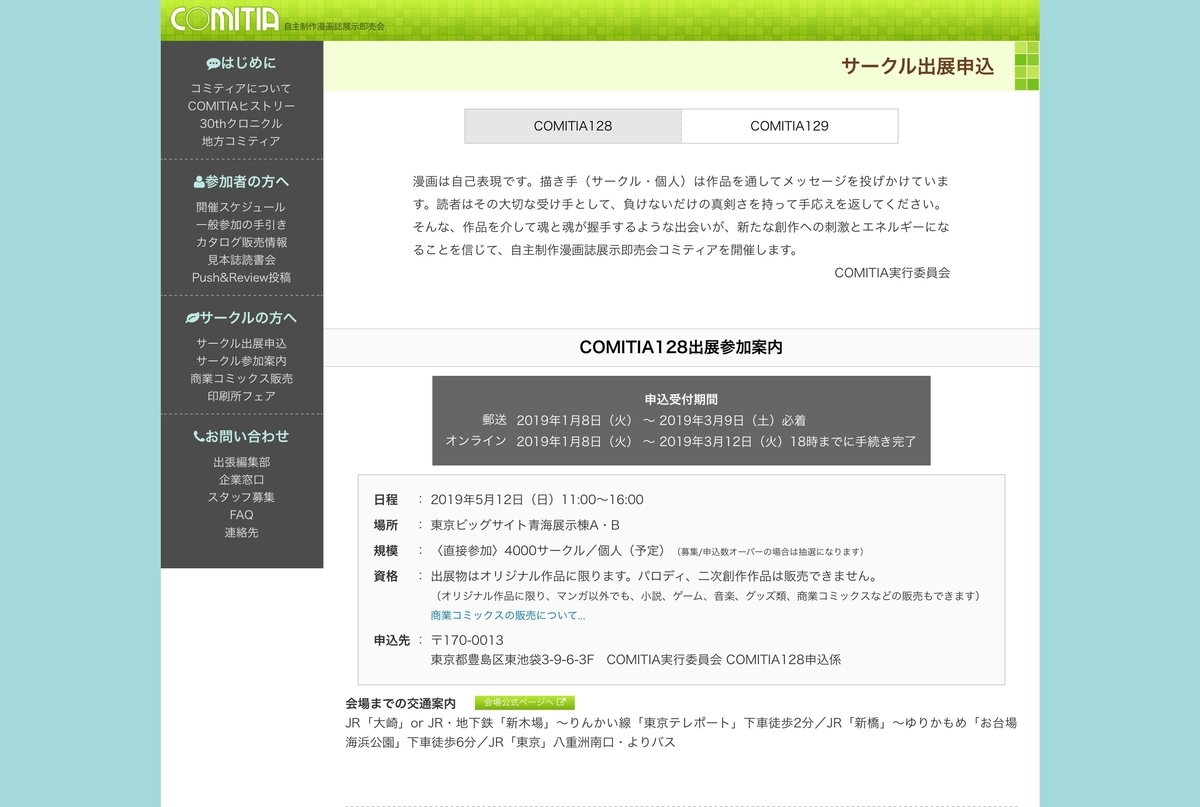Click phone icon beside お問い合わせ
1200x807 pixels.
tap(199, 437)
